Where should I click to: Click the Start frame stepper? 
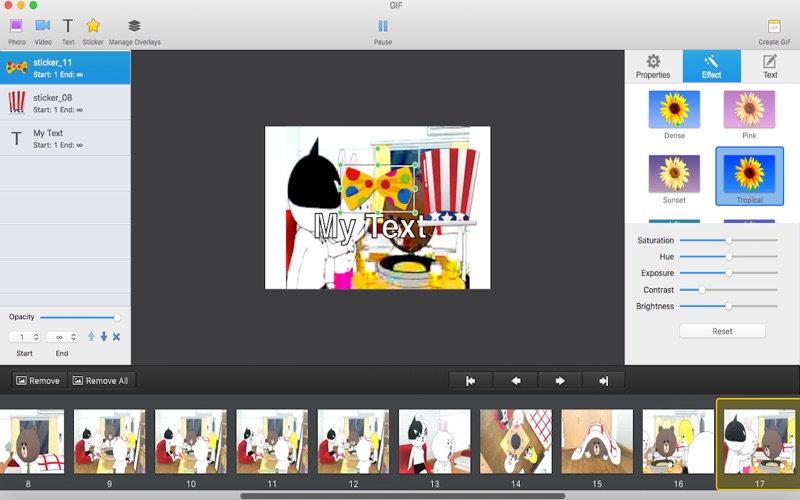coord(36,337)
